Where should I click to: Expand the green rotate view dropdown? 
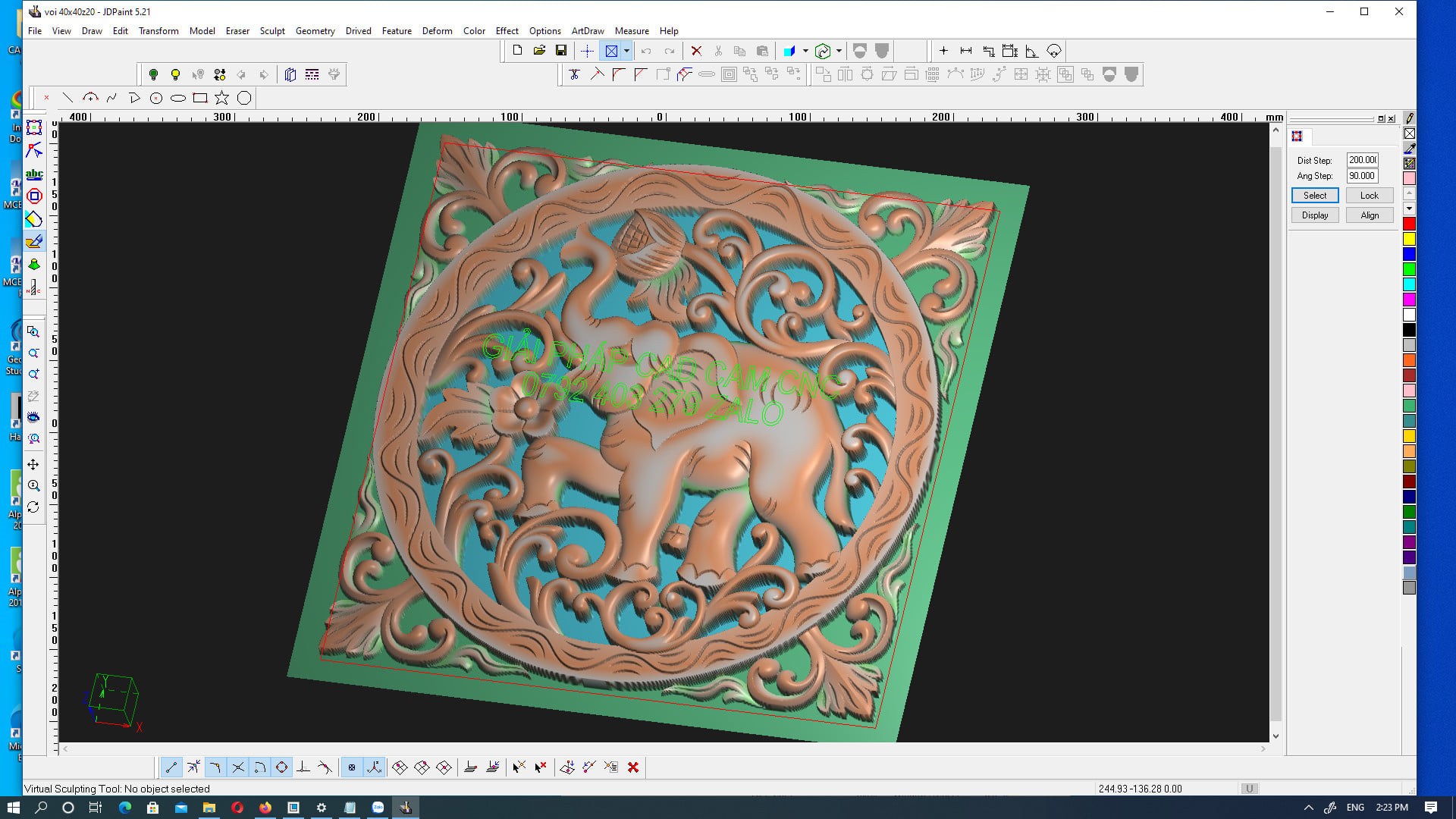pos(839,51)
